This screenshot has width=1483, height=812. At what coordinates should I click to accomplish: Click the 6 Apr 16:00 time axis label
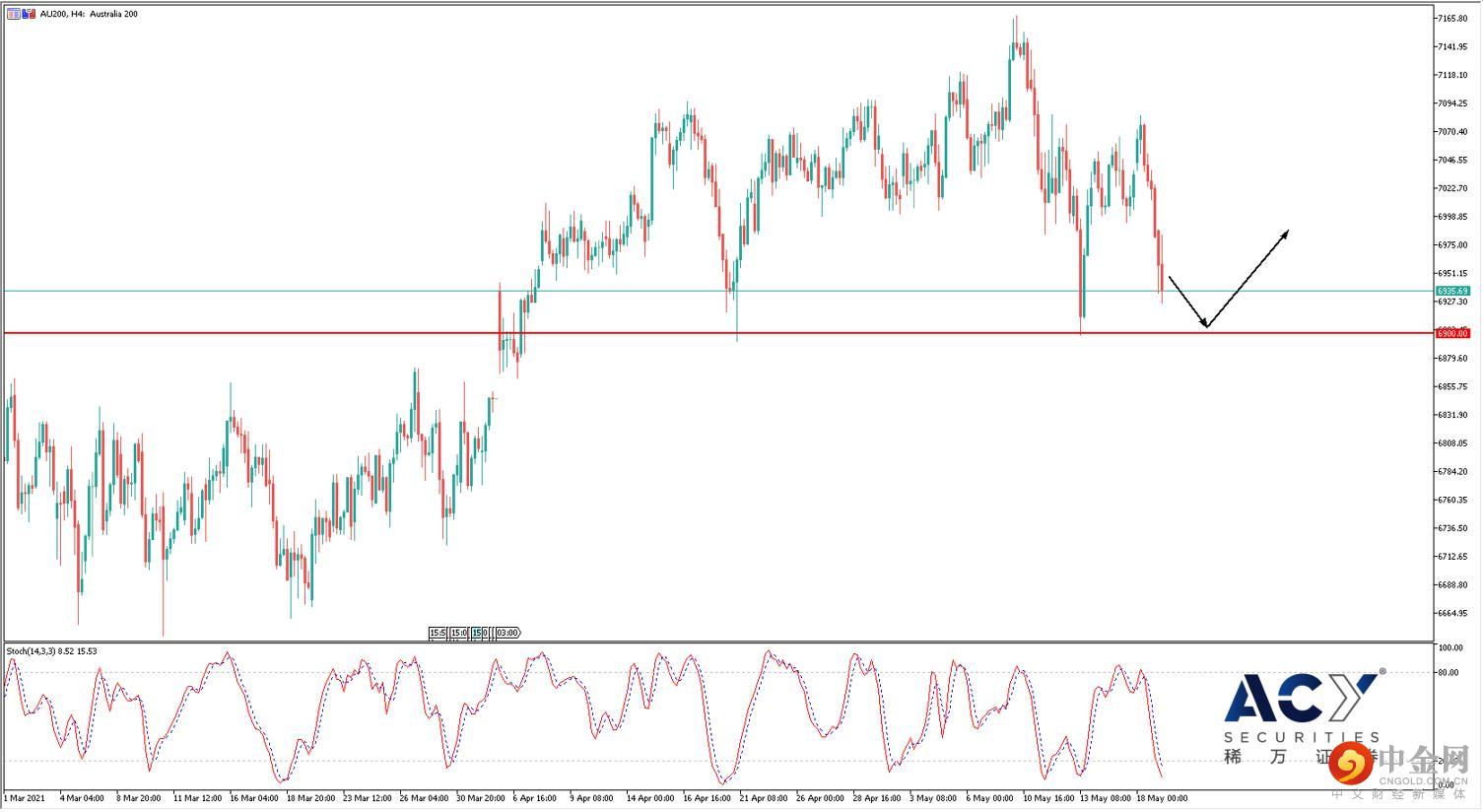click(535, 798)
